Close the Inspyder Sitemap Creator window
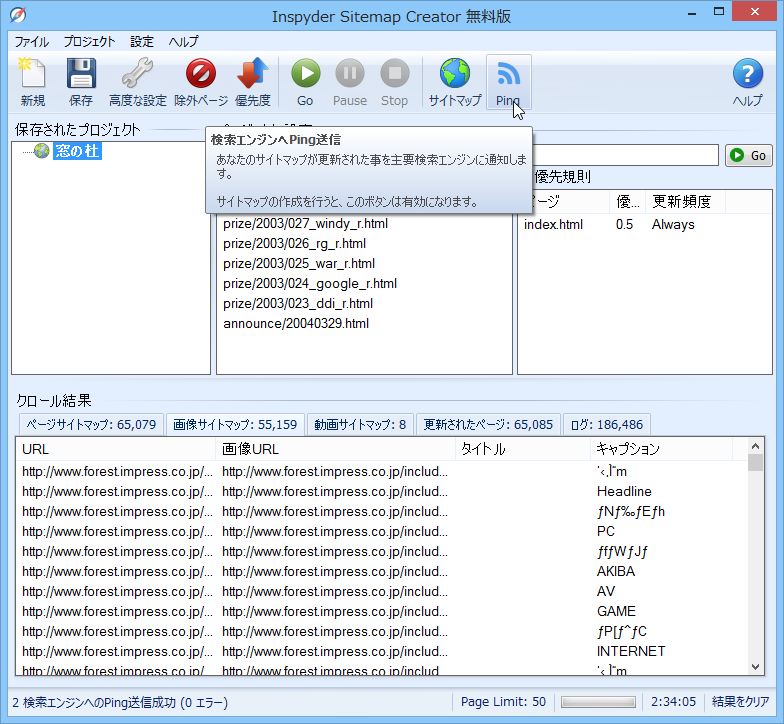 [x=754, y=12]
